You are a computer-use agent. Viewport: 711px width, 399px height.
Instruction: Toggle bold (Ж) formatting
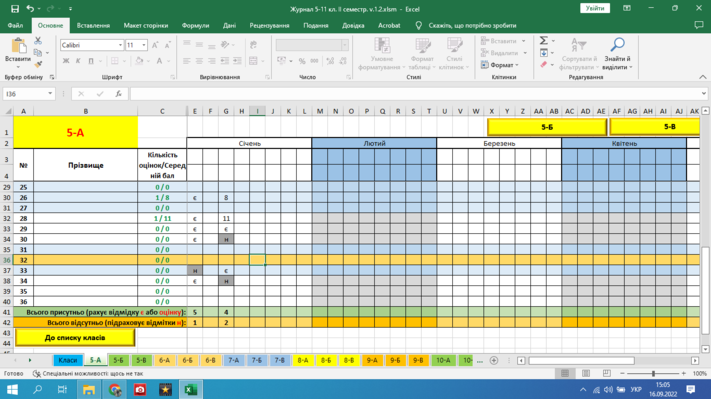point(66,61)
